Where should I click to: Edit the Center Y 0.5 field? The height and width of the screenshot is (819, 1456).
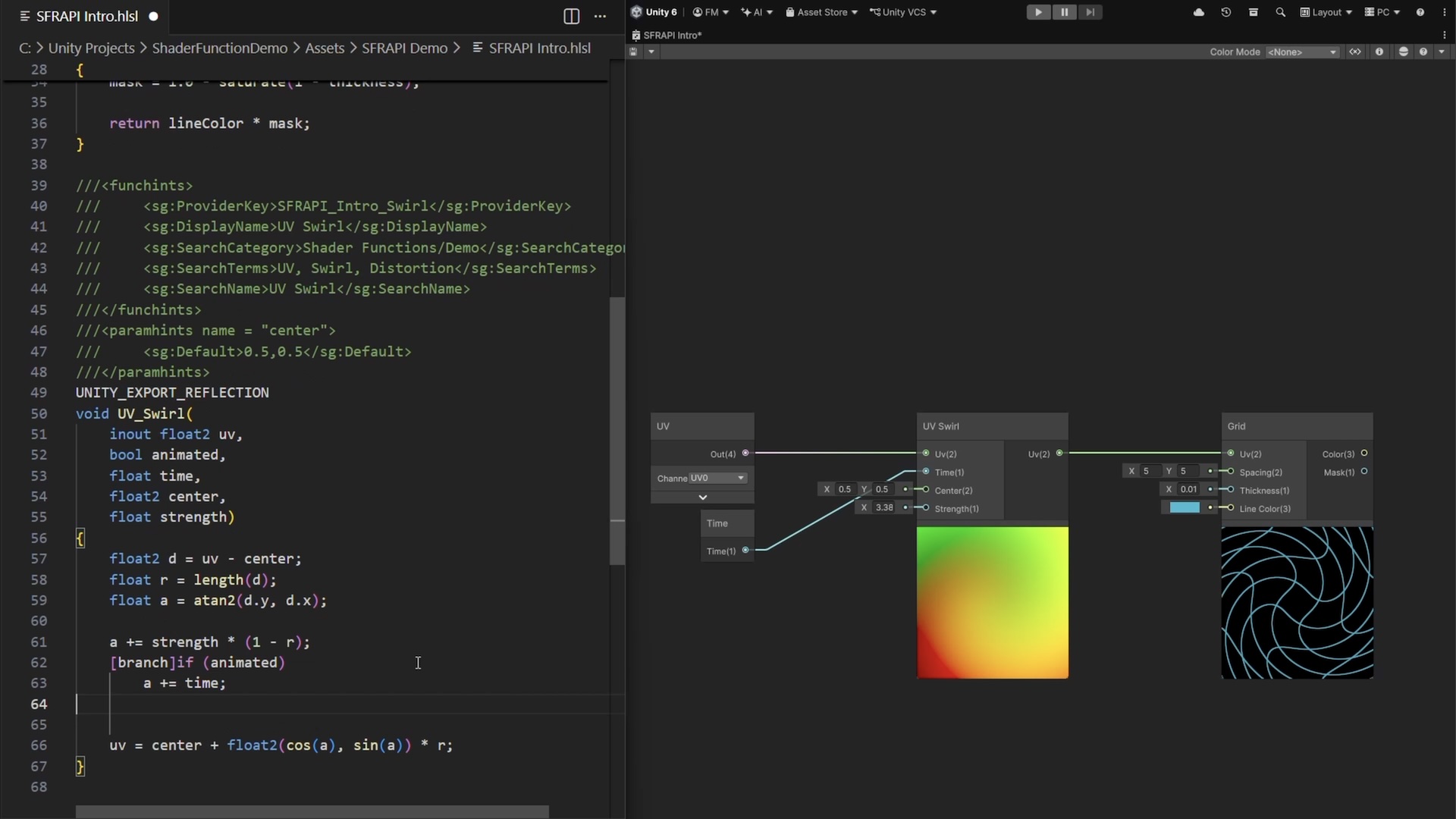pyautogui.click(x=882, y=489)
